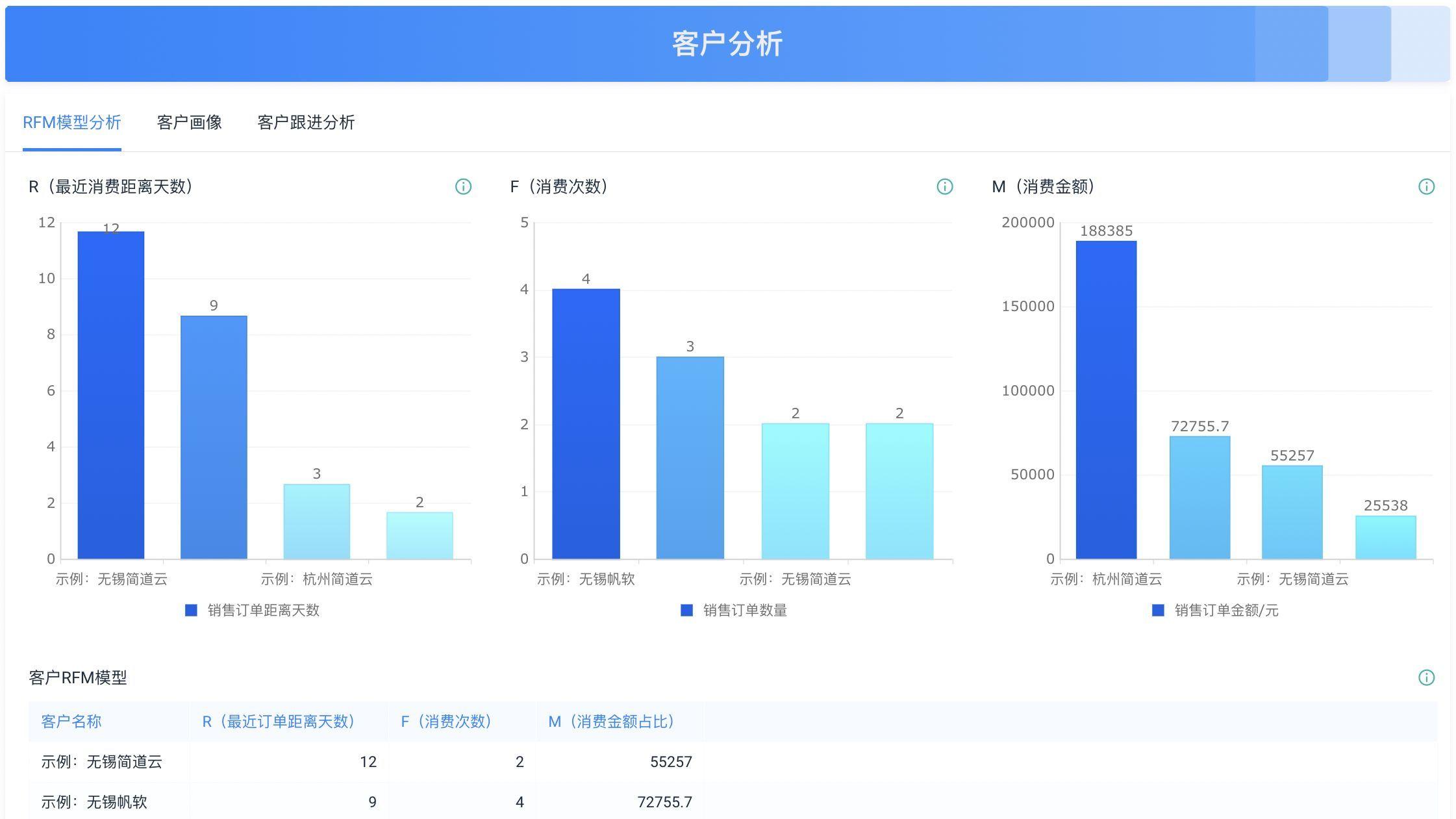This screenshot has width=1456, height=819.
Task: Click the M（消费金额占比）column header
Action: (612, 722)
